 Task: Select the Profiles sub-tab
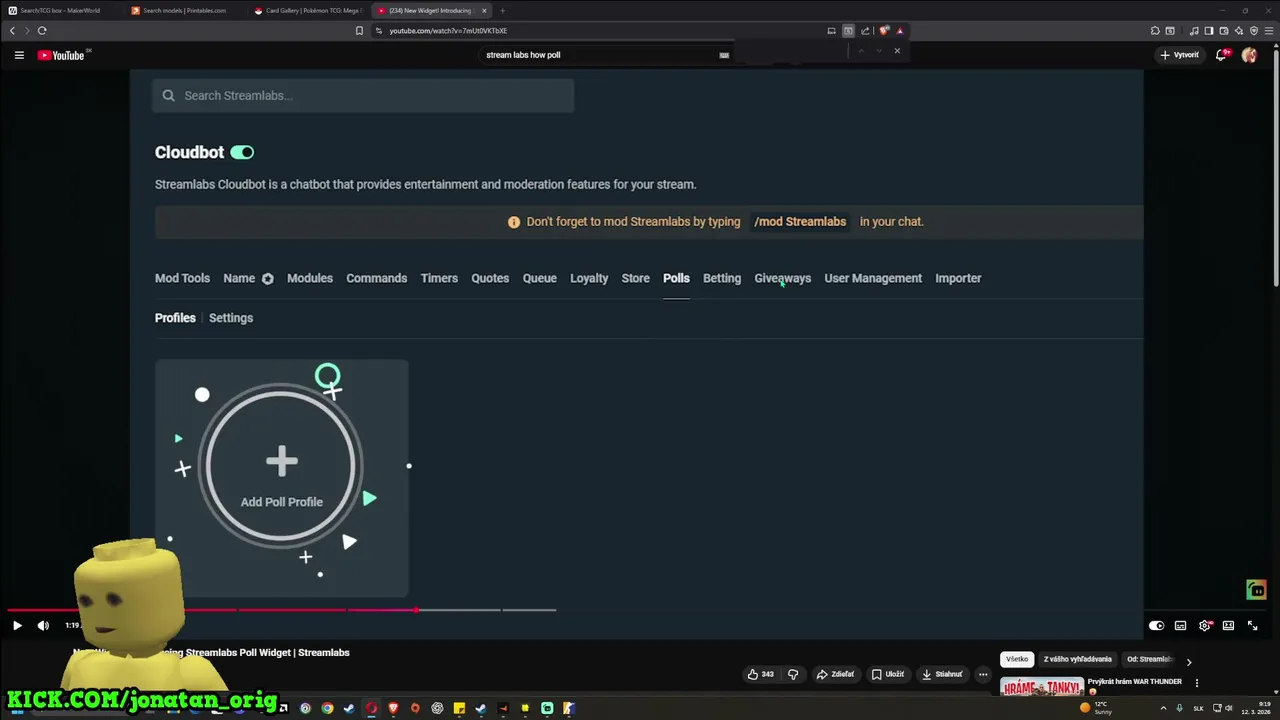click(175, 318)
